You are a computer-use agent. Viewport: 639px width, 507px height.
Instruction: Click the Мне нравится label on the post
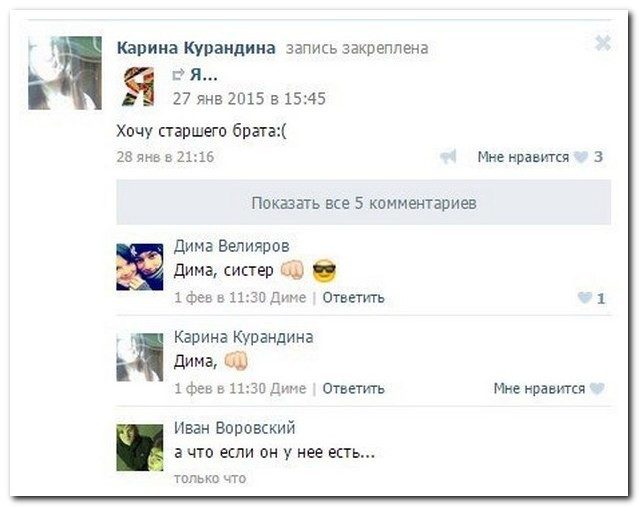(x=523, y=157)
